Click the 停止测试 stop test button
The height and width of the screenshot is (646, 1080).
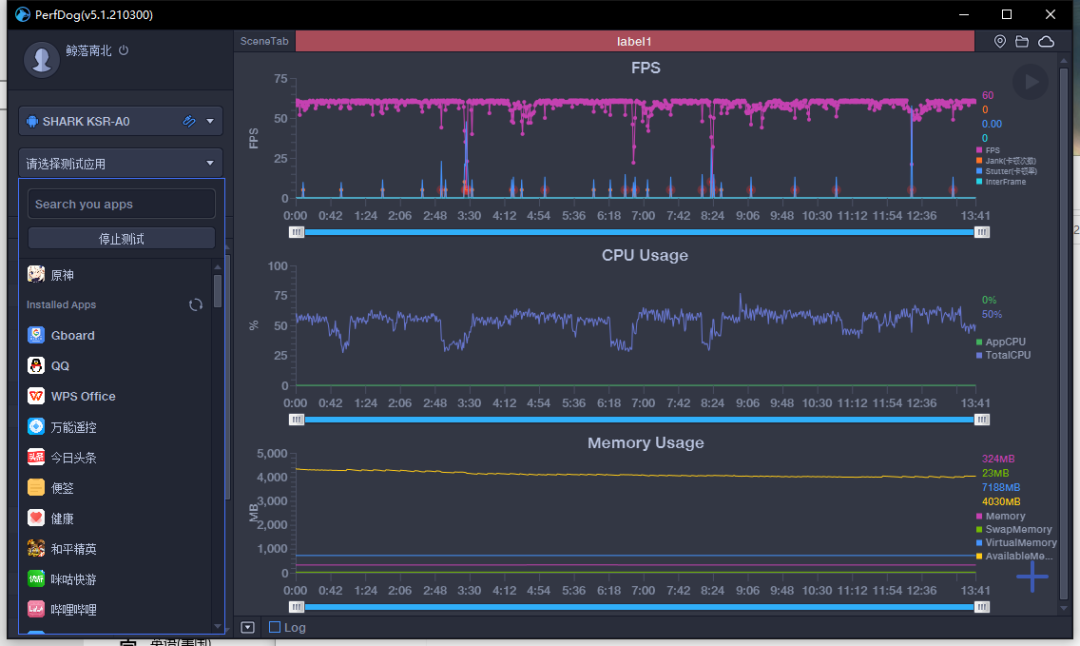(121, 238)
